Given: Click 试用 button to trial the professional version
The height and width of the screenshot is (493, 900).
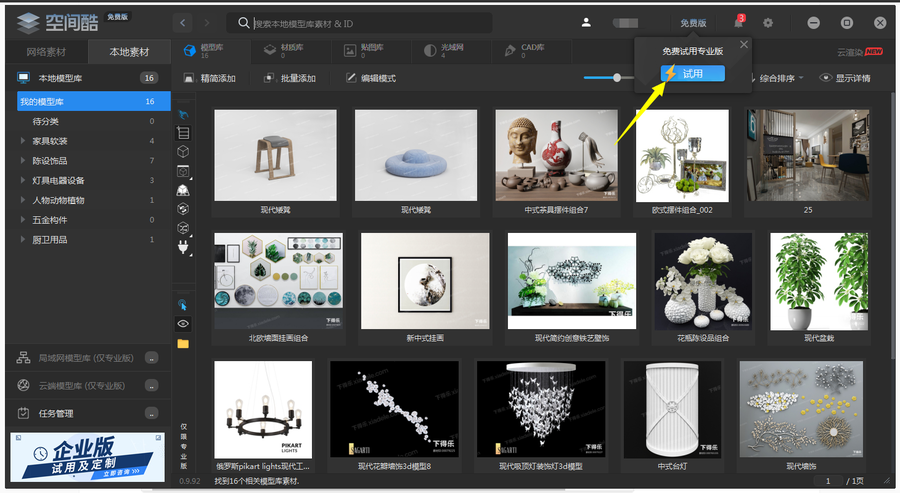Looking at the screenshot, I should click(x=693, y=73).
